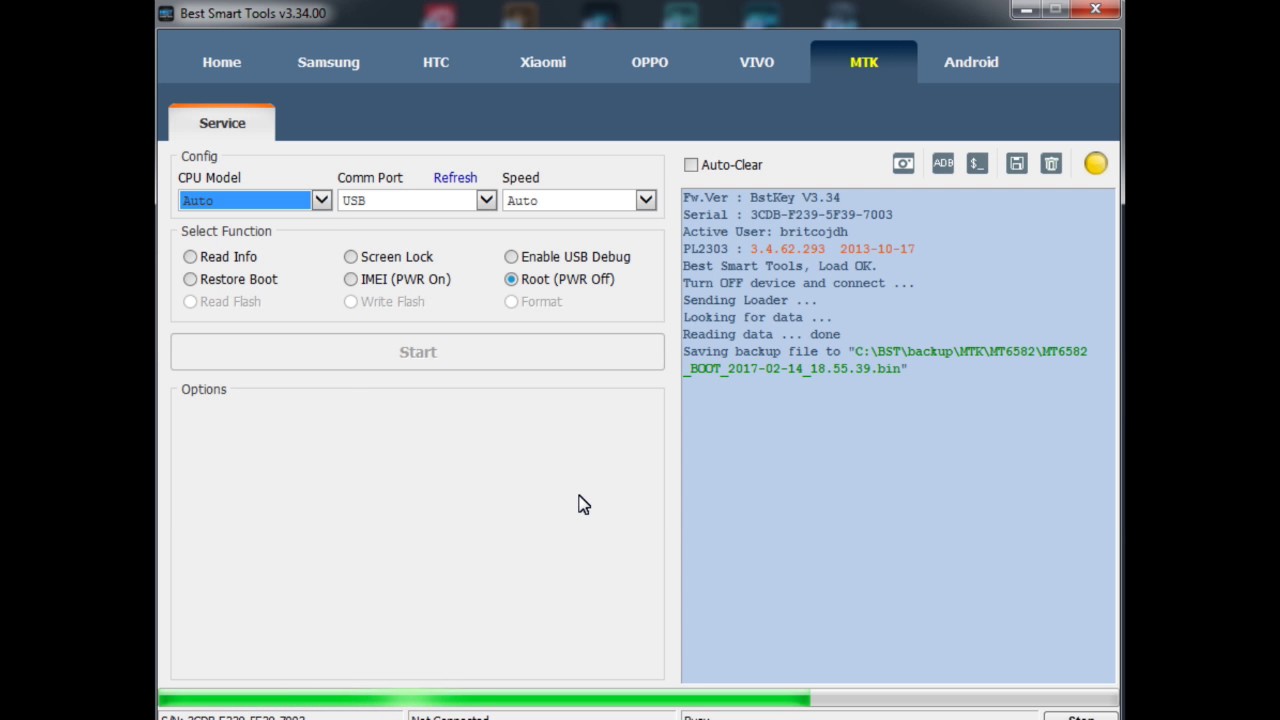Go to the HTC tab
Image resolution: width=1280 pixels, height=720 pixels.
436,62
